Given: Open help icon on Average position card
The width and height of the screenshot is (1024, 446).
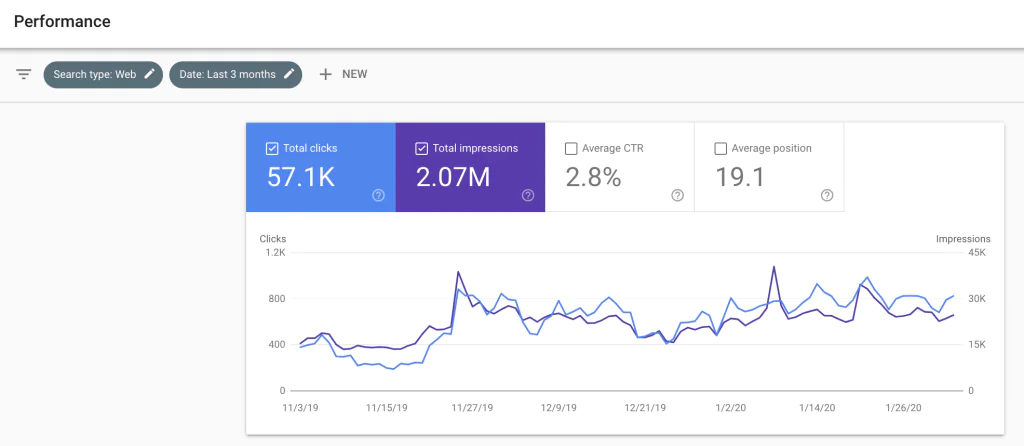Looking at the screenshot, I should tap(827, 195).
